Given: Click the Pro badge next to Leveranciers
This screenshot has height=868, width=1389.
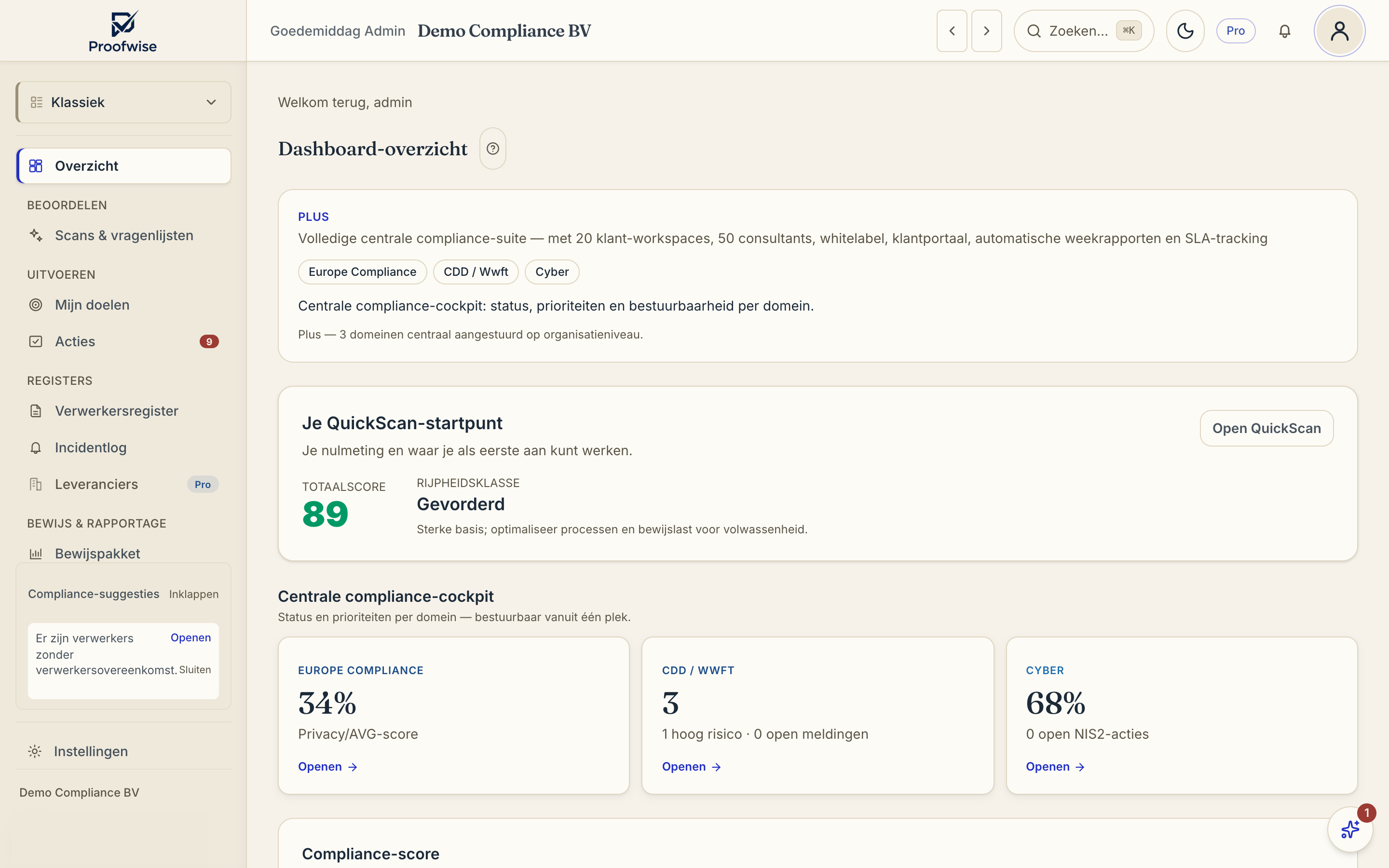Looking at the screenshot, I should tap(203, 485).
